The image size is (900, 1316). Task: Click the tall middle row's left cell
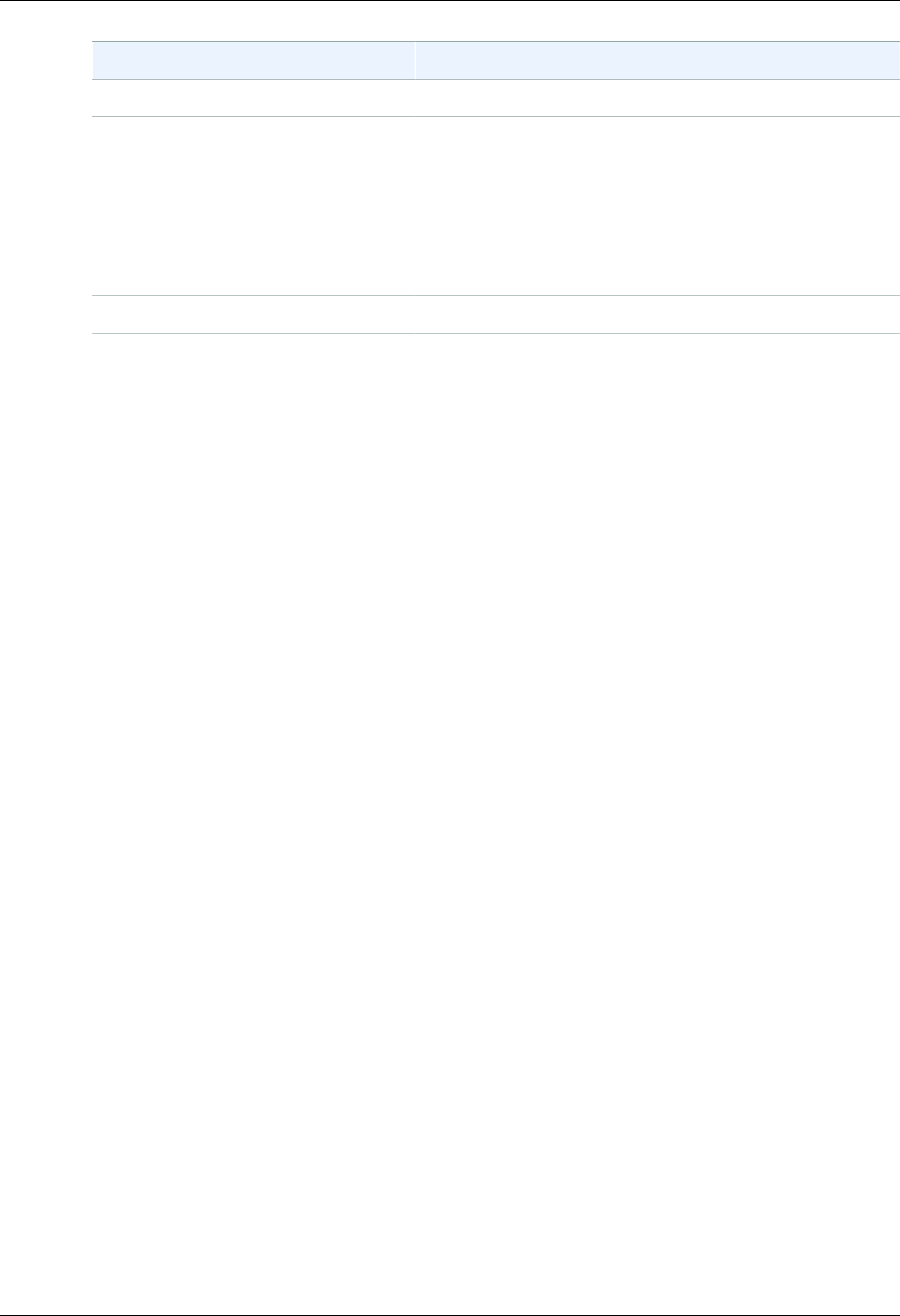click(x=253, y=206)
